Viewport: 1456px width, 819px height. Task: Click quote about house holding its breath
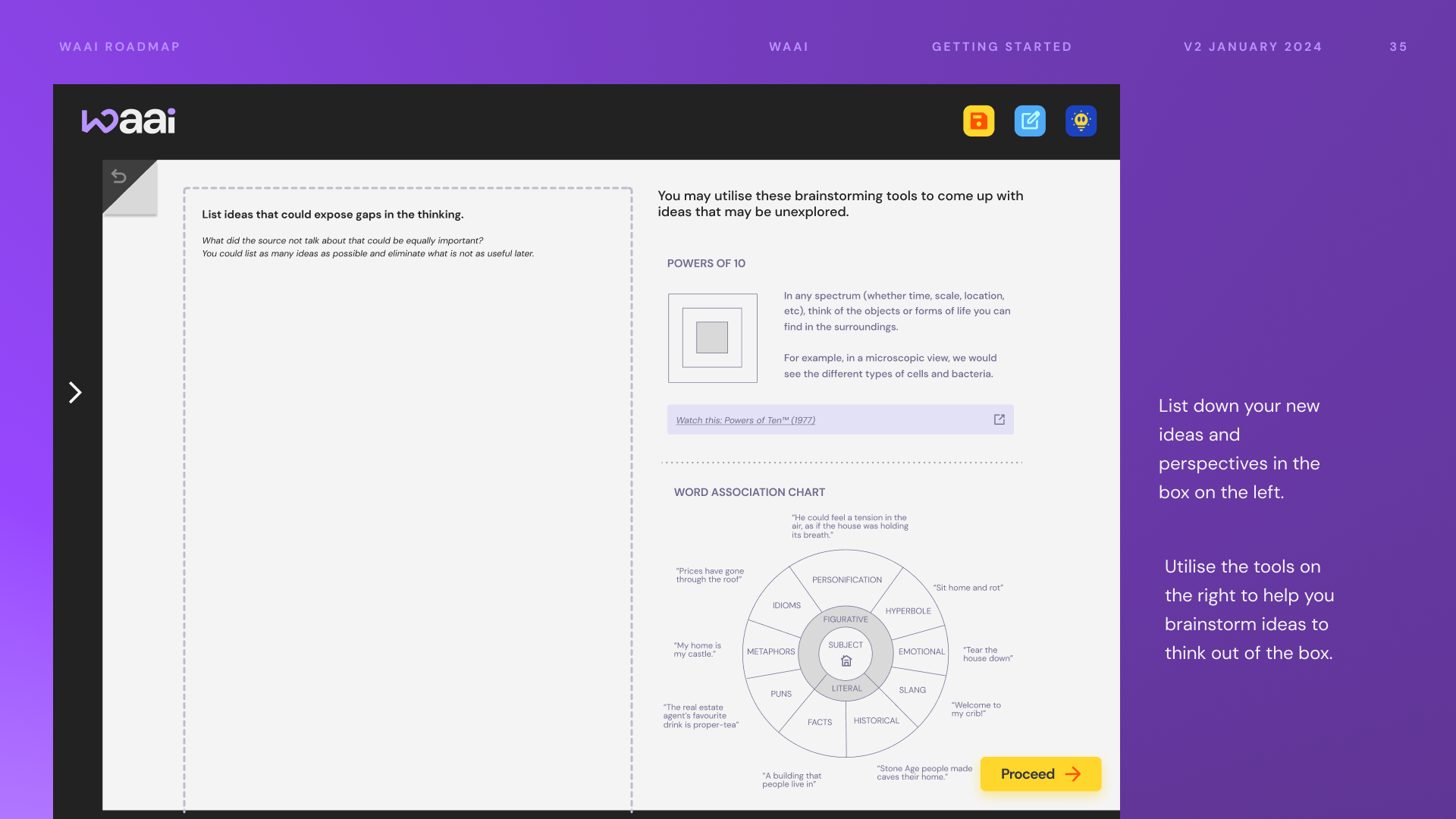[x=850, y=527]
